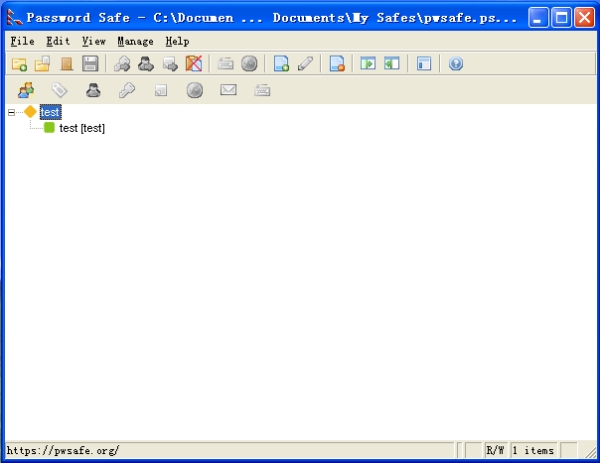This screenshot has width=600, height=463.
Task: Click the Password Safe title bar icon
Action: (x=14, y=17)
